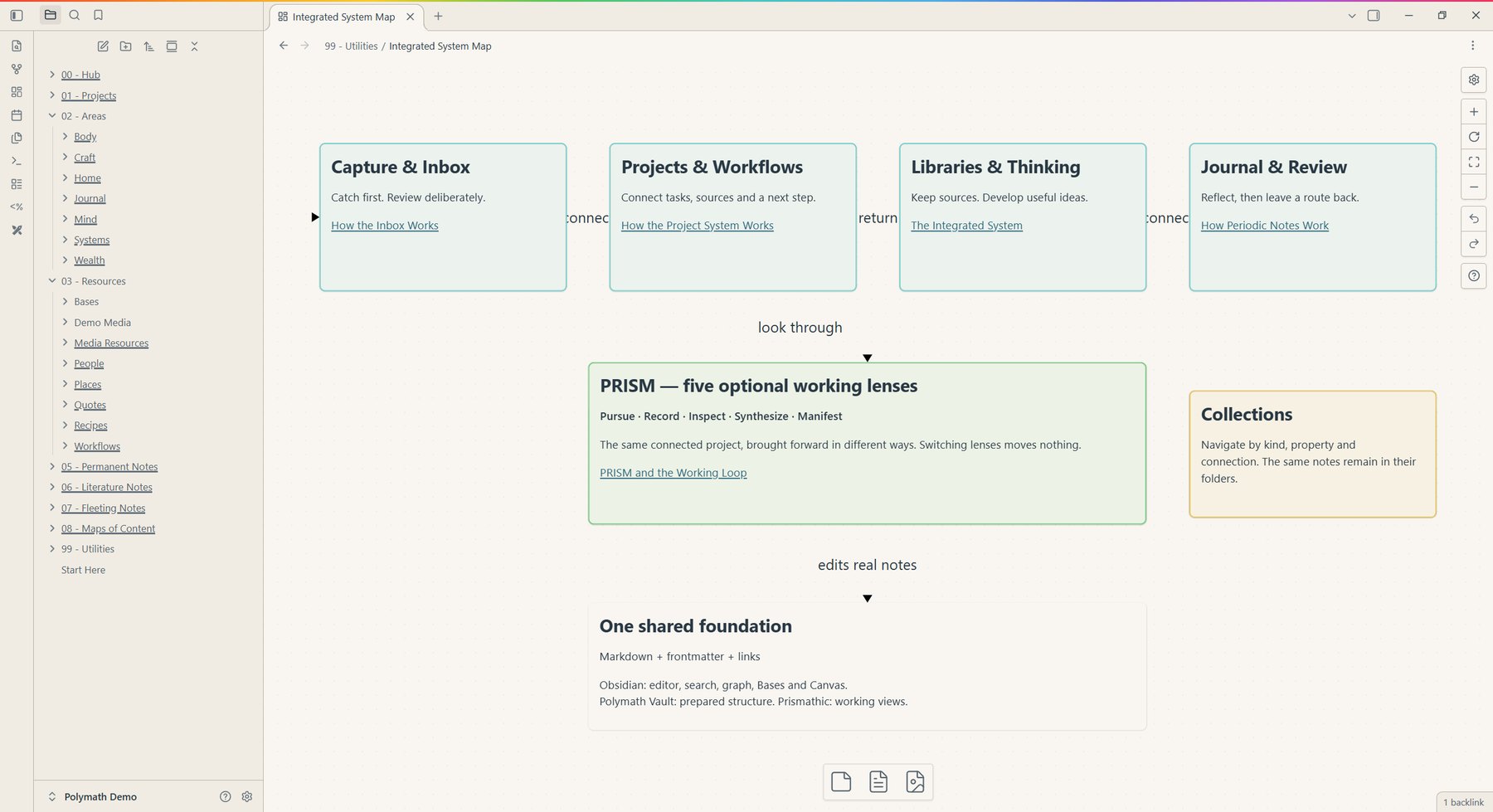1493x812 pixels.
Task: Open the command palette ribbon icon
Action: (17, 161)
